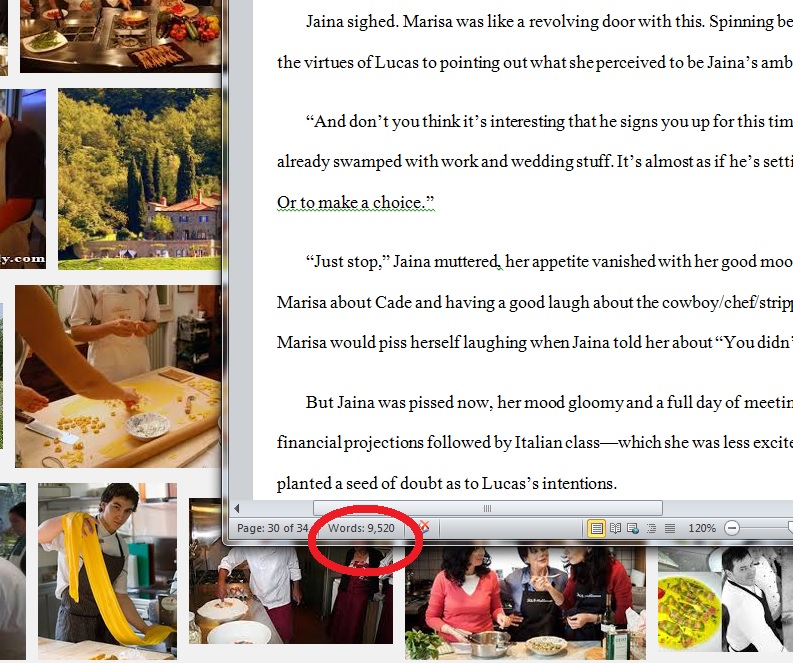Screen dimensions: 793x663
Task: Switch to Full Screen Reading view
Action: coord(615,528)
